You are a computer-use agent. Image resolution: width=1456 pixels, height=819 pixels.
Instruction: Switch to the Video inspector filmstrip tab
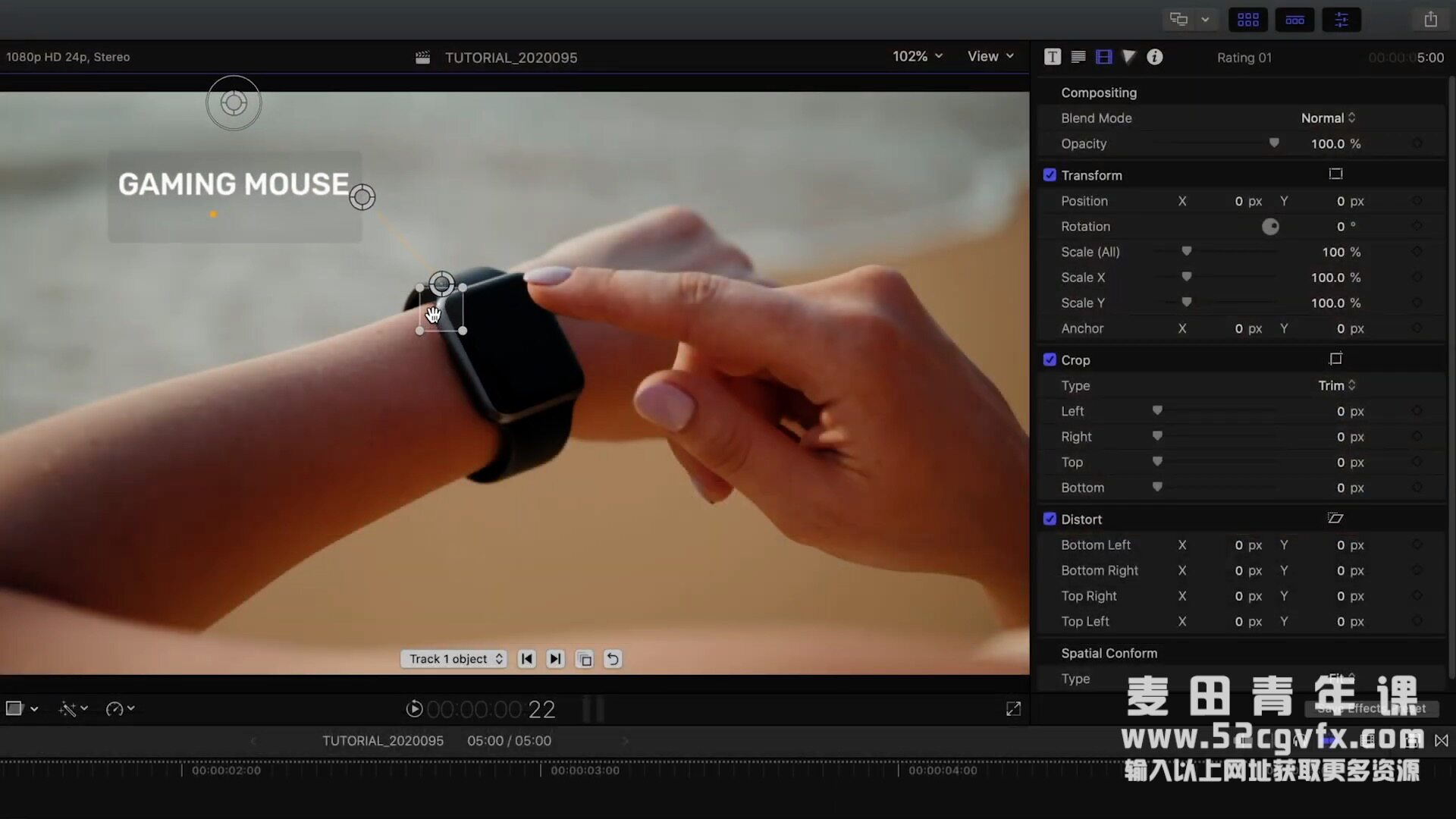[1104, 57]
